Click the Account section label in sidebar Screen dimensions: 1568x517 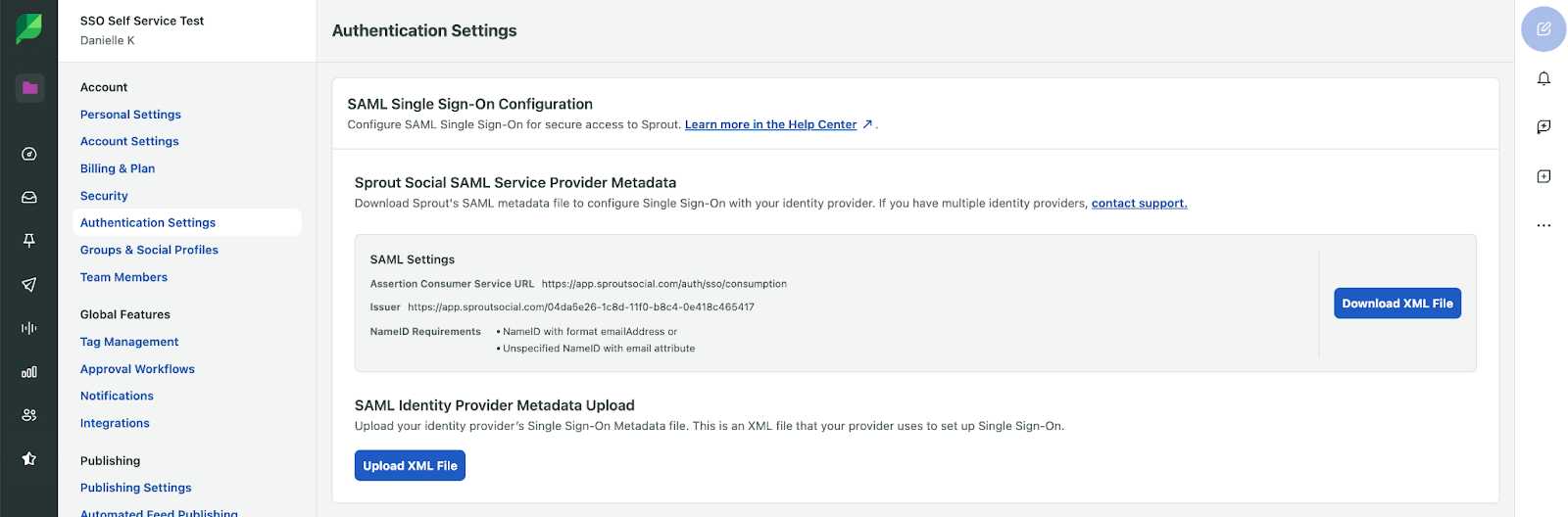click(x=104, y=87)
